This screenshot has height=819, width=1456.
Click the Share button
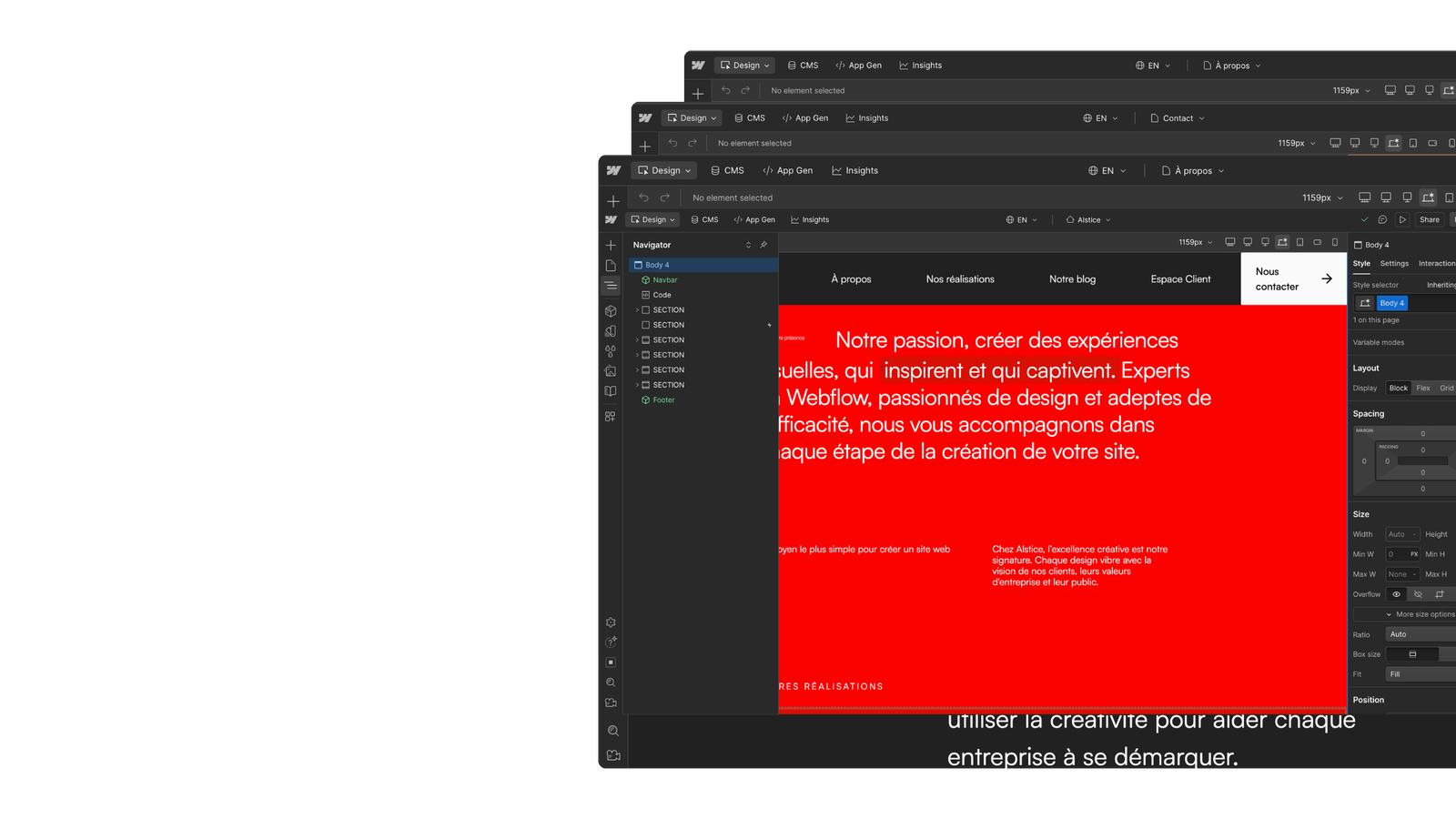point(1430,219)
